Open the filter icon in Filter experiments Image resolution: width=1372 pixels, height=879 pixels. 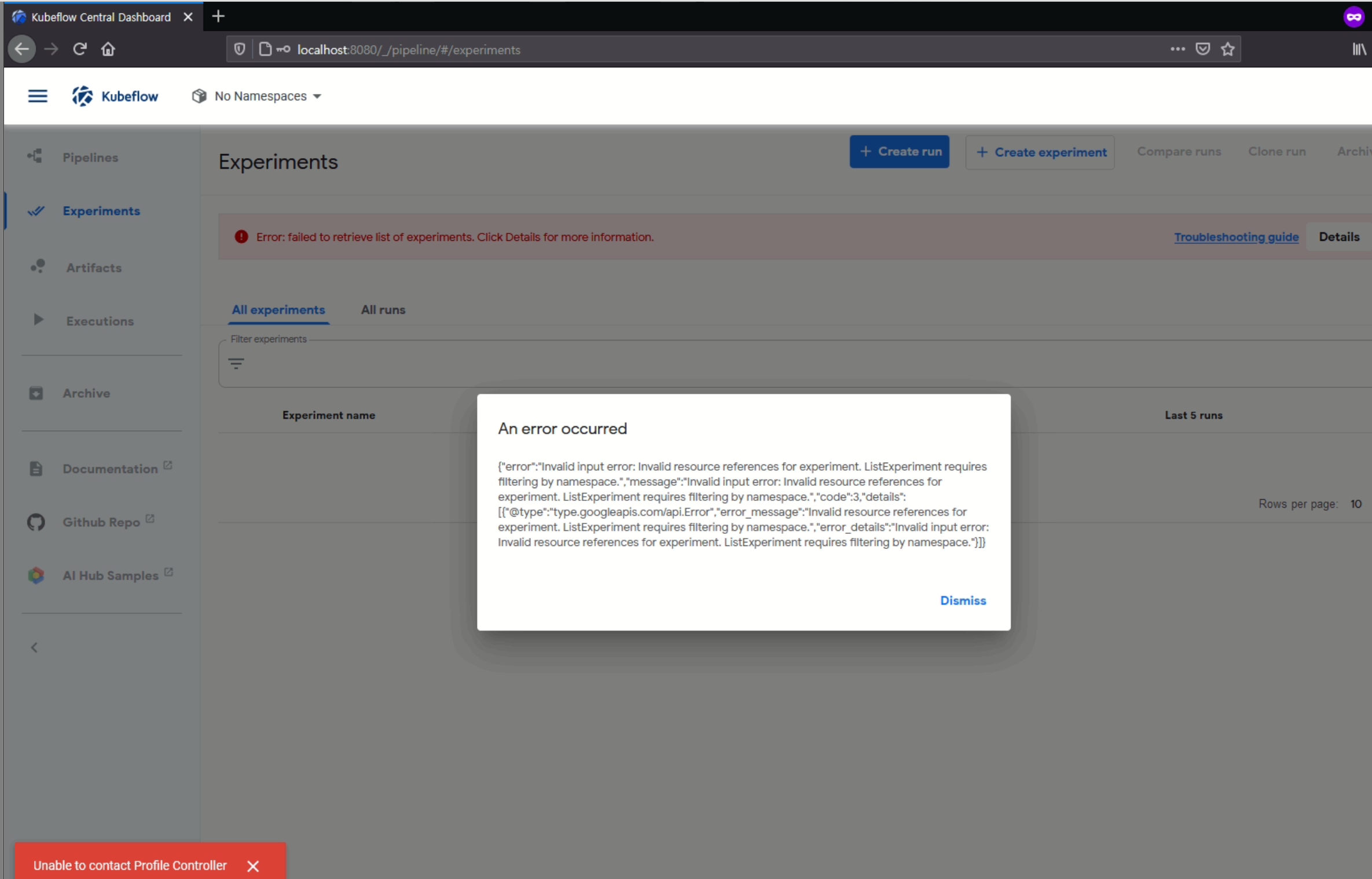click(x=237, y=364)
